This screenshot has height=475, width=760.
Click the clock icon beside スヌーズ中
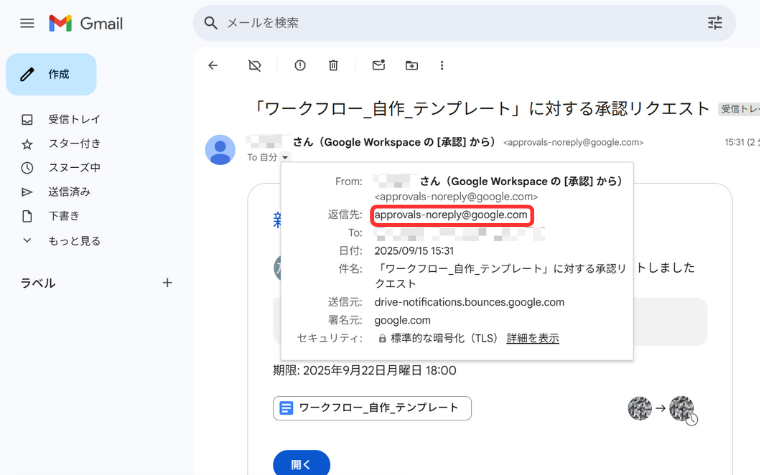click(x=27, y=168)
